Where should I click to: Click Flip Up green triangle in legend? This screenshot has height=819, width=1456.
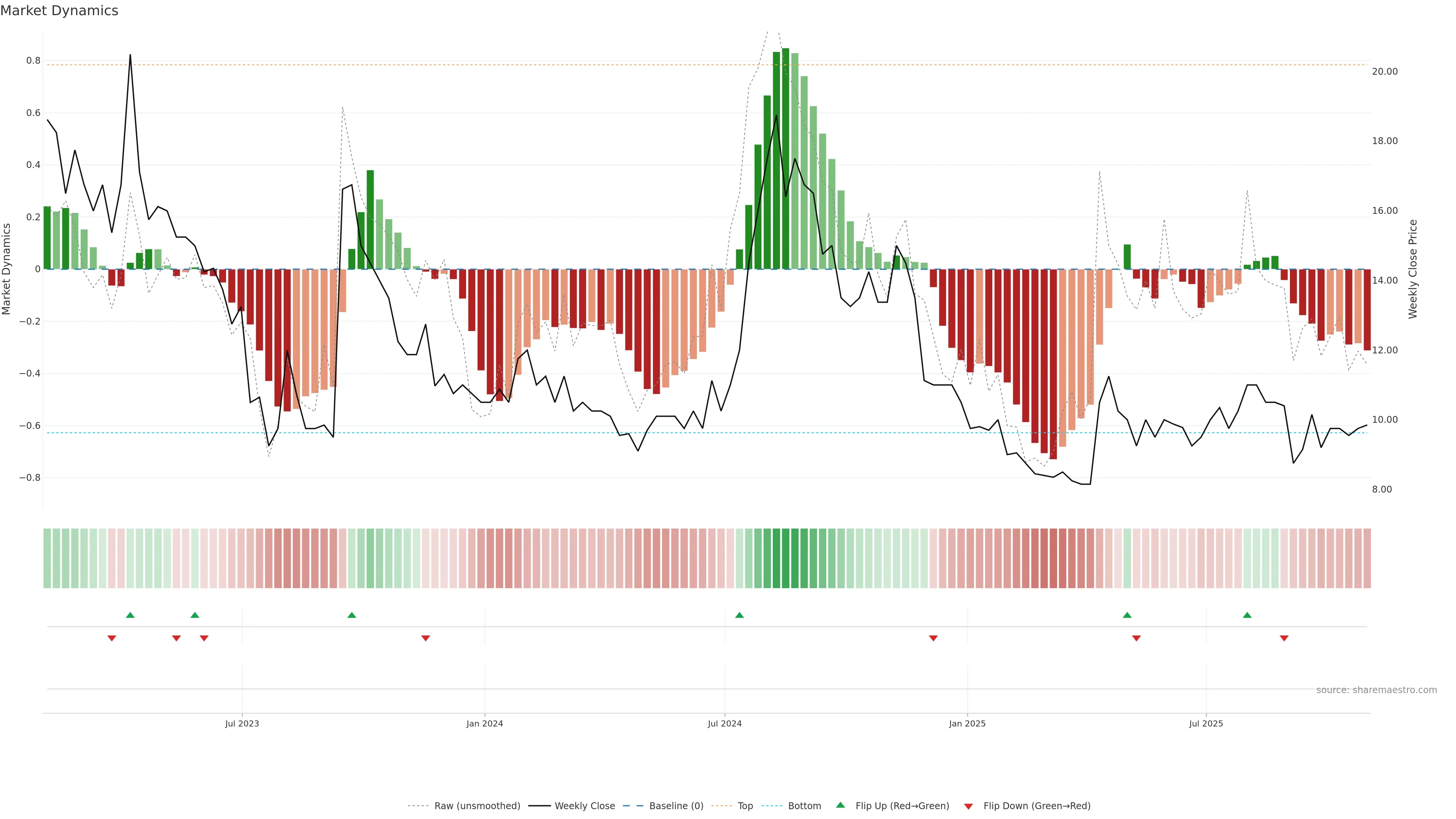841,805
